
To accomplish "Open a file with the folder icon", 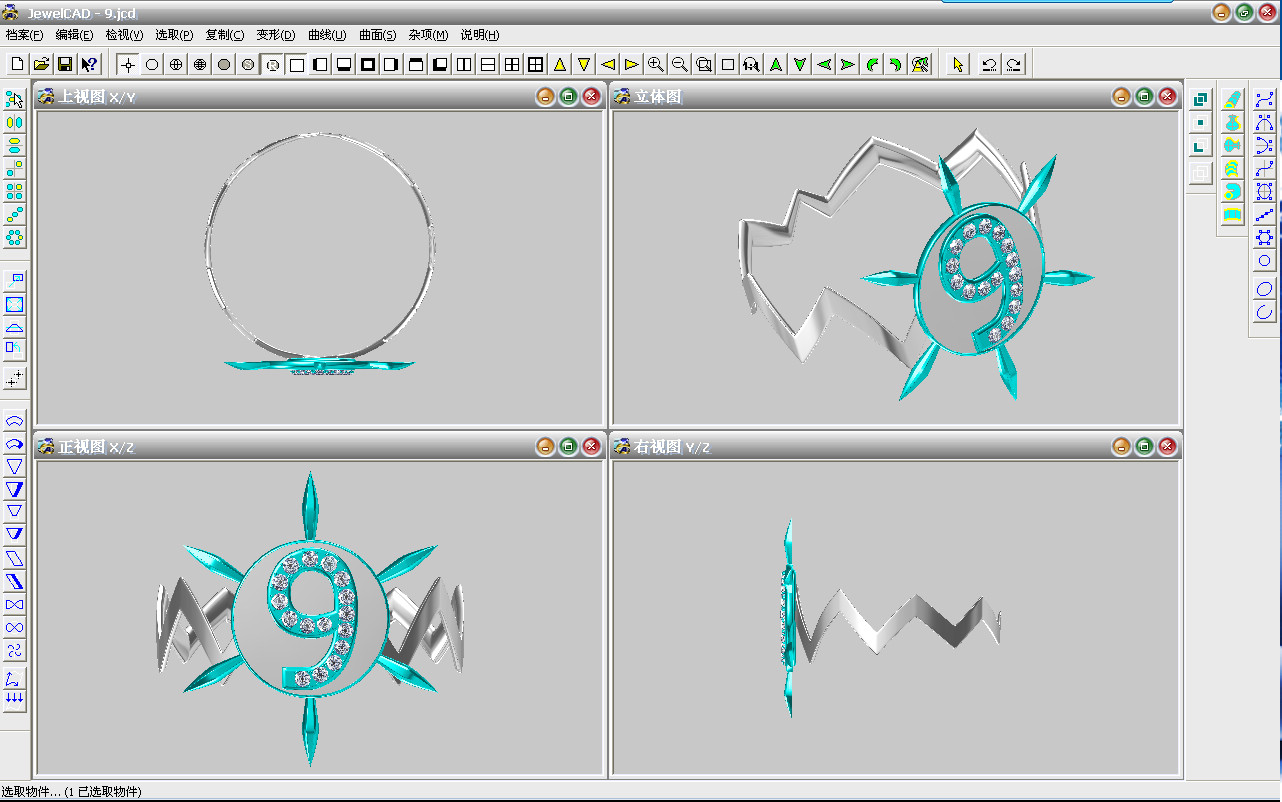I will coord(41,64).
